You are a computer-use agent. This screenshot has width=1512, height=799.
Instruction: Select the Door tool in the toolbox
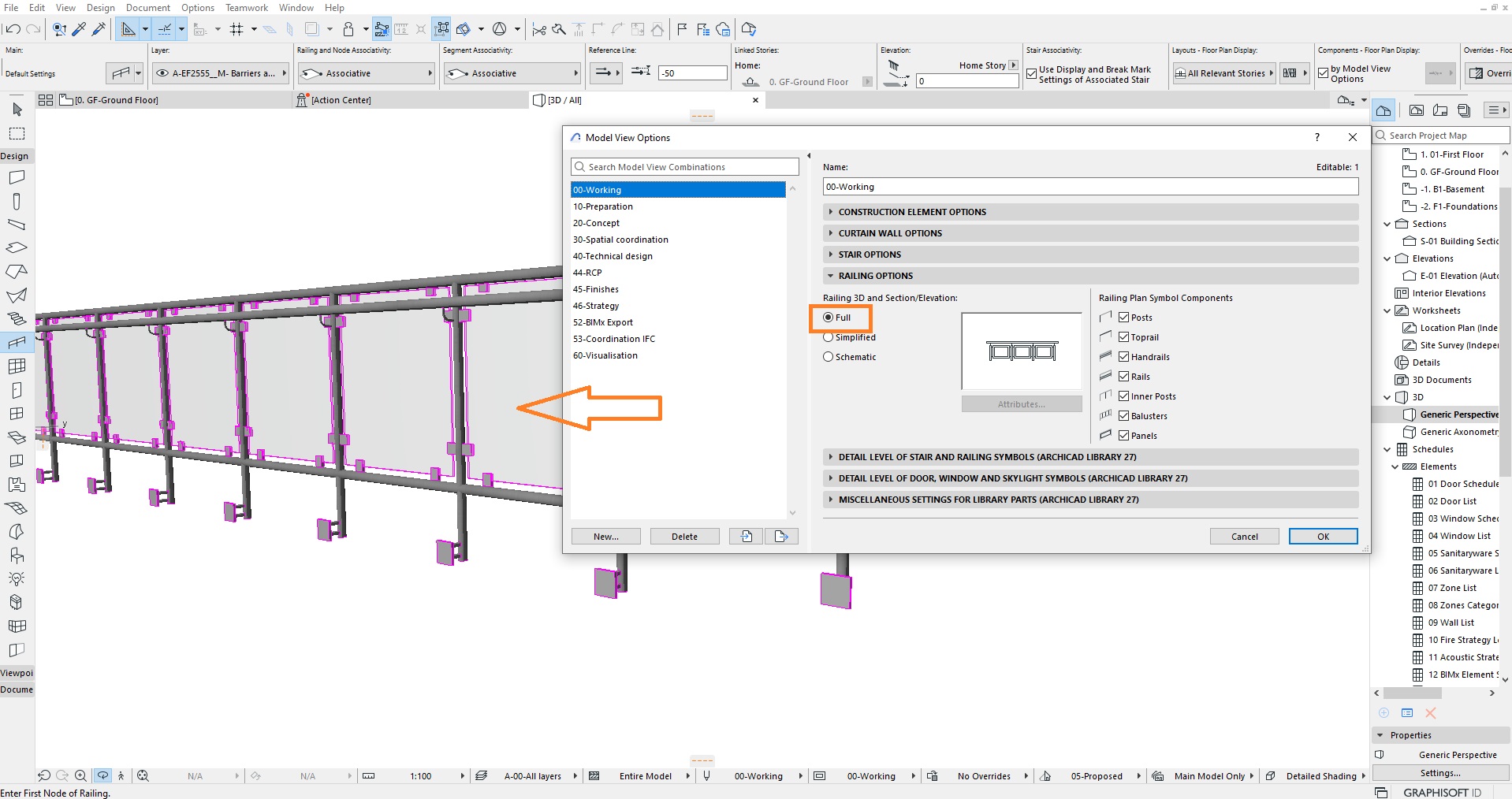pos(17,389)
